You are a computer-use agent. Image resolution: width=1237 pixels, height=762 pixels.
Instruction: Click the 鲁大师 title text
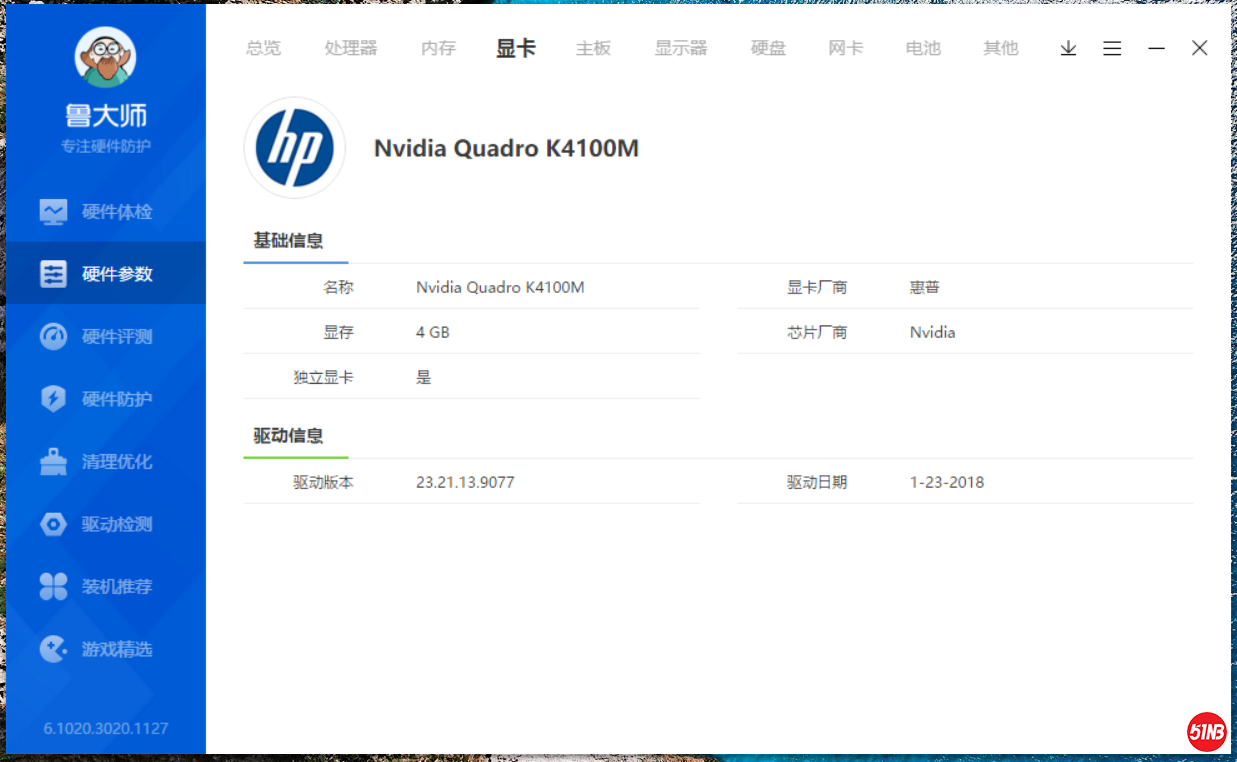(106, 116)
